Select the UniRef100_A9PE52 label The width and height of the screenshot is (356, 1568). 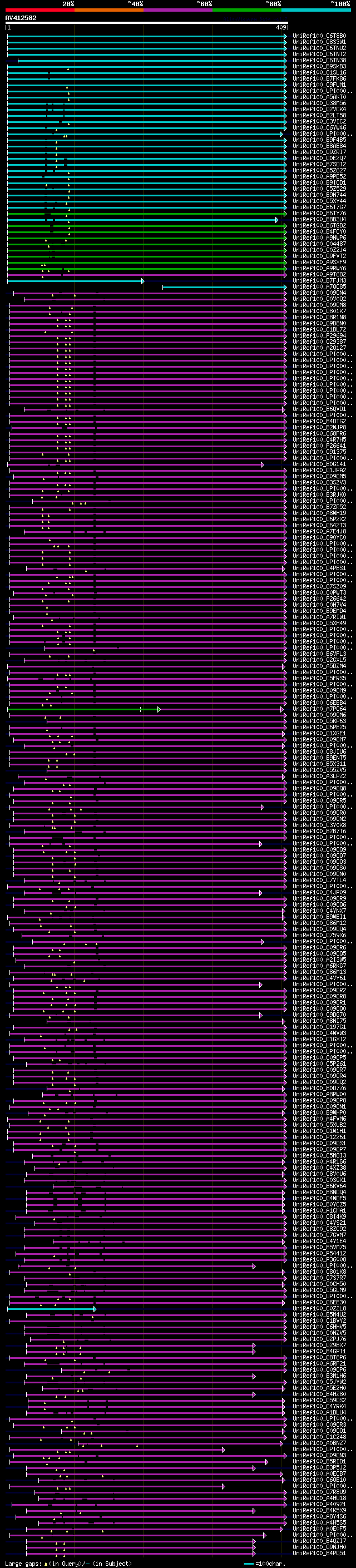tap(319, 176)
